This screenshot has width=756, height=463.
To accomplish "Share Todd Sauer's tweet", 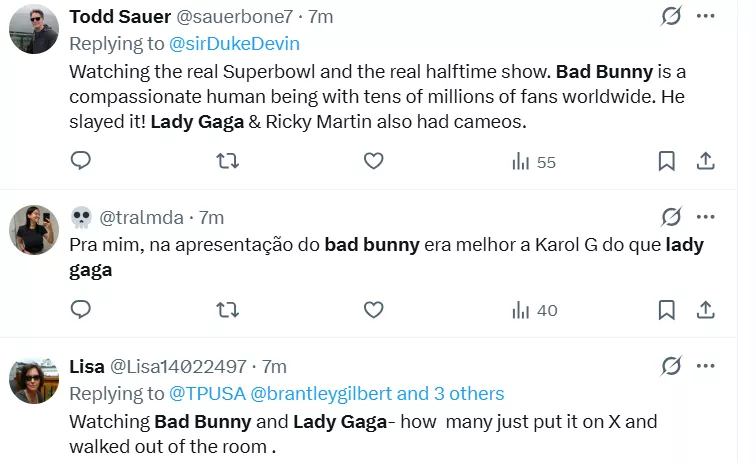I will coord(704,161).
